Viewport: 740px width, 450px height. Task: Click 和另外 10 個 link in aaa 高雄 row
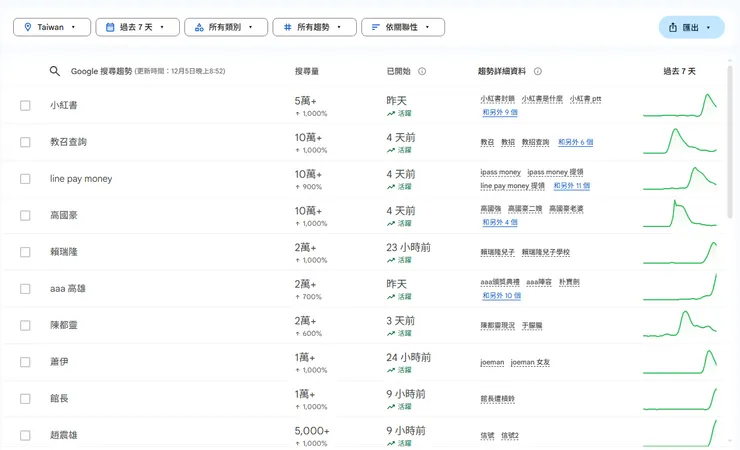501,296
